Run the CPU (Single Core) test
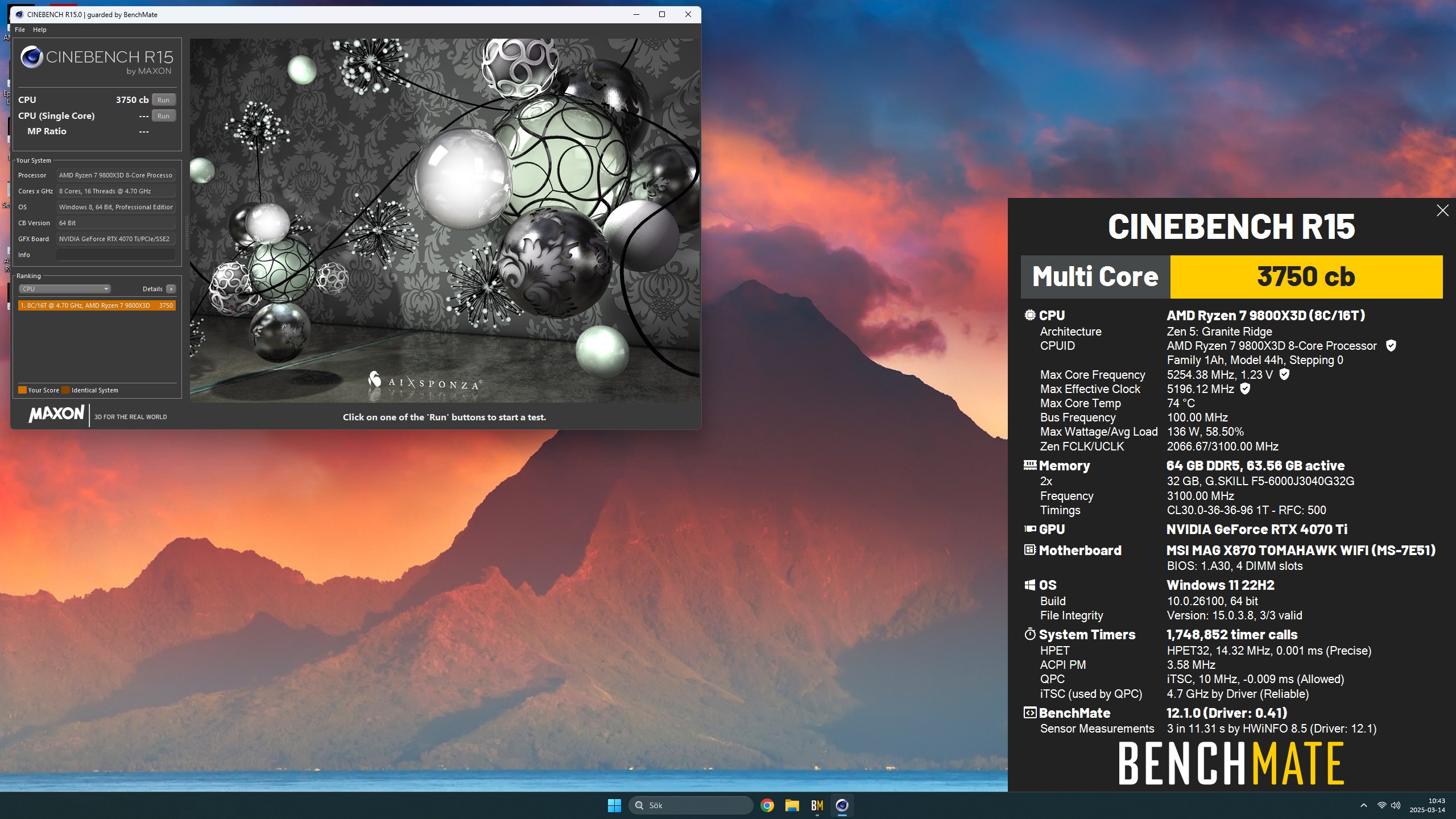This screenshot has width=1456, height=819. 163,115
